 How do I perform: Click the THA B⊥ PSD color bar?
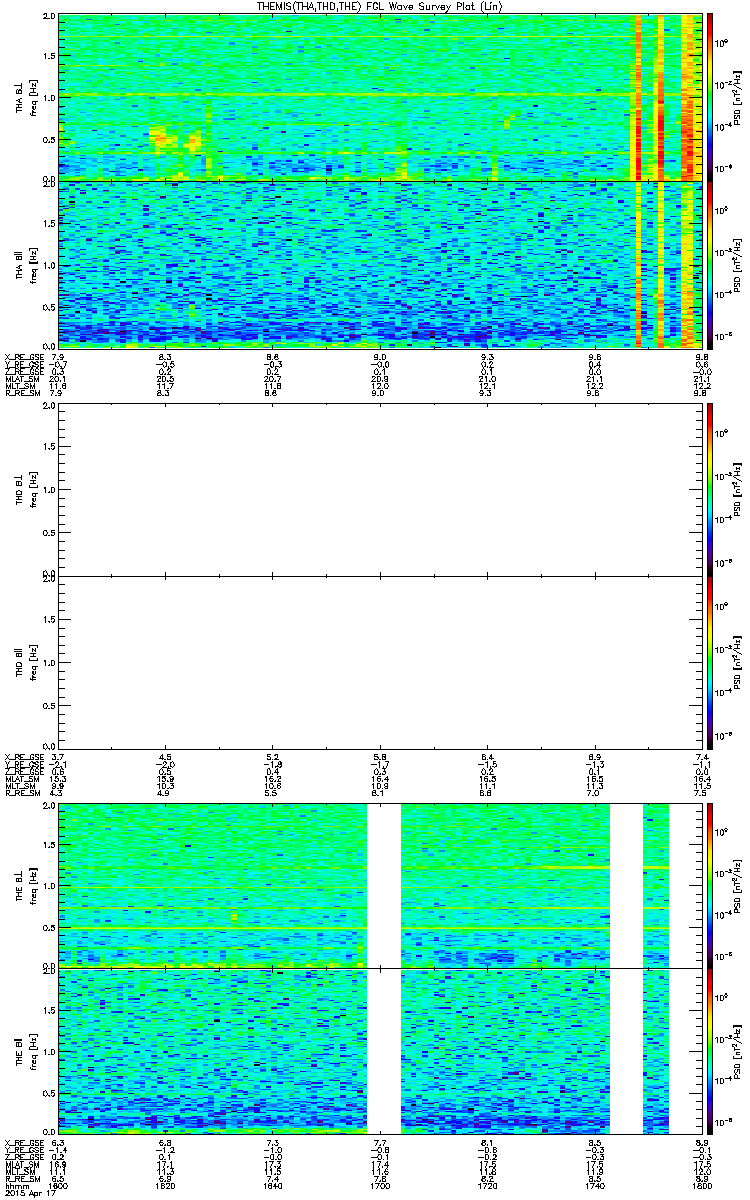click(x=711, y=97)
